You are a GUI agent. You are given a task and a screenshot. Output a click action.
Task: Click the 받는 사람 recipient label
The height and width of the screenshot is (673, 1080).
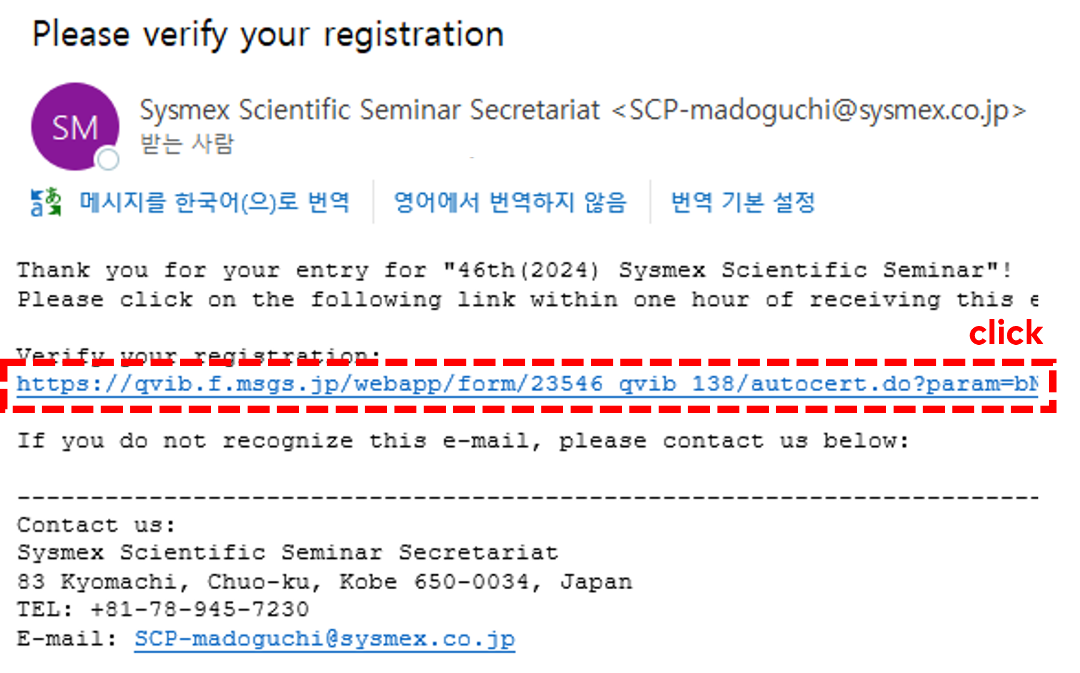point(187,145)
